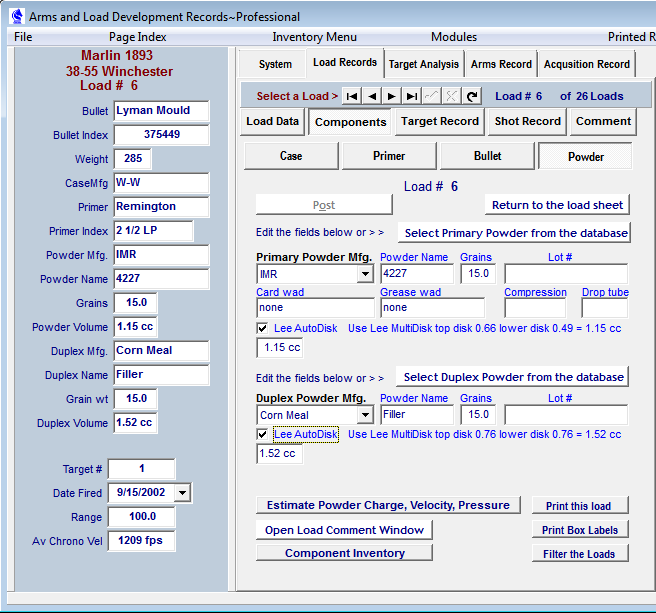This screenshot has width=656, height=613.
Task: Open the Comment sub-tab
Action: point(603,121)
